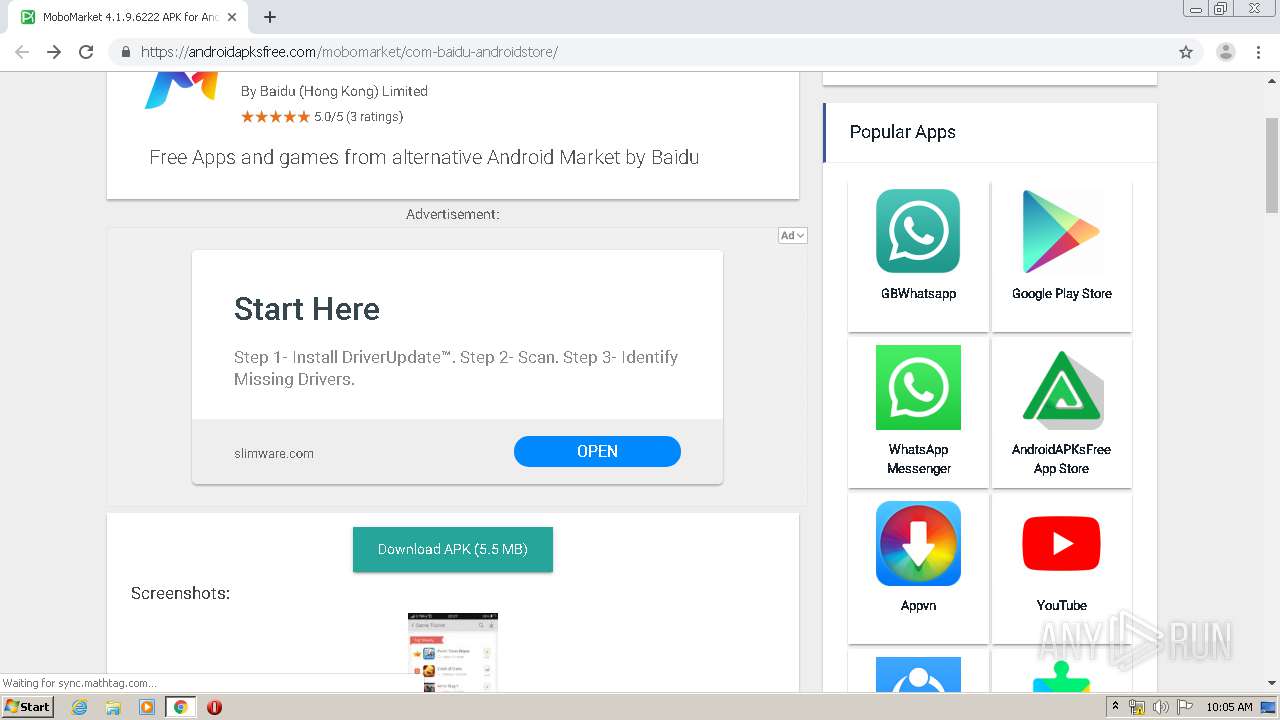Image resolution: width=1280 pixels, height=720 pixels.
Task: Open the Google Play Store icon
Action: pos(1061,231)
